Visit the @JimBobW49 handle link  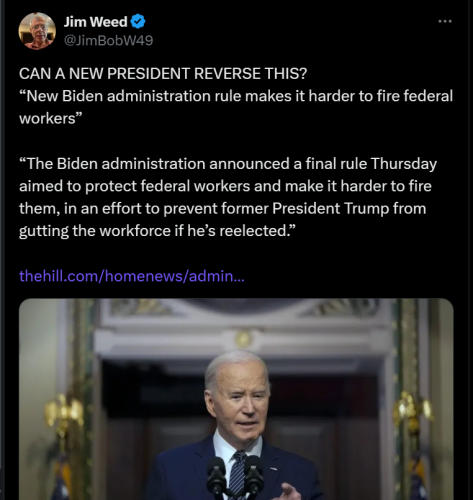(108, 40)
